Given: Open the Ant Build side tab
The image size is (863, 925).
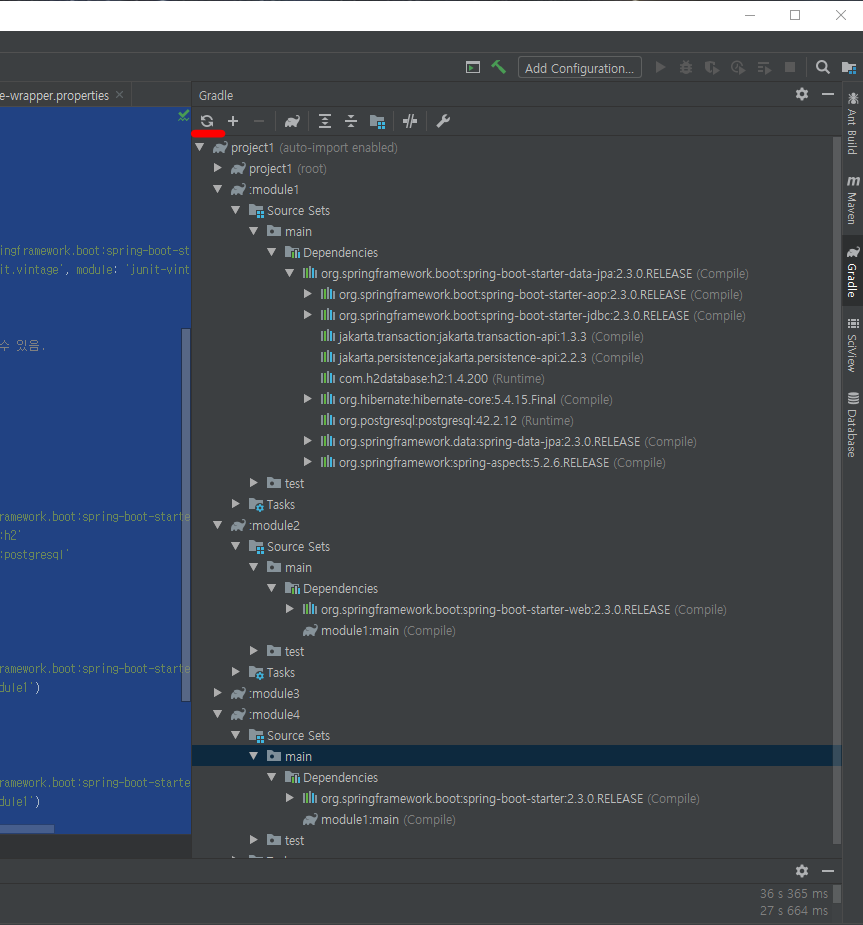Looking at the screenshot, I should click(x=852, y=123).
